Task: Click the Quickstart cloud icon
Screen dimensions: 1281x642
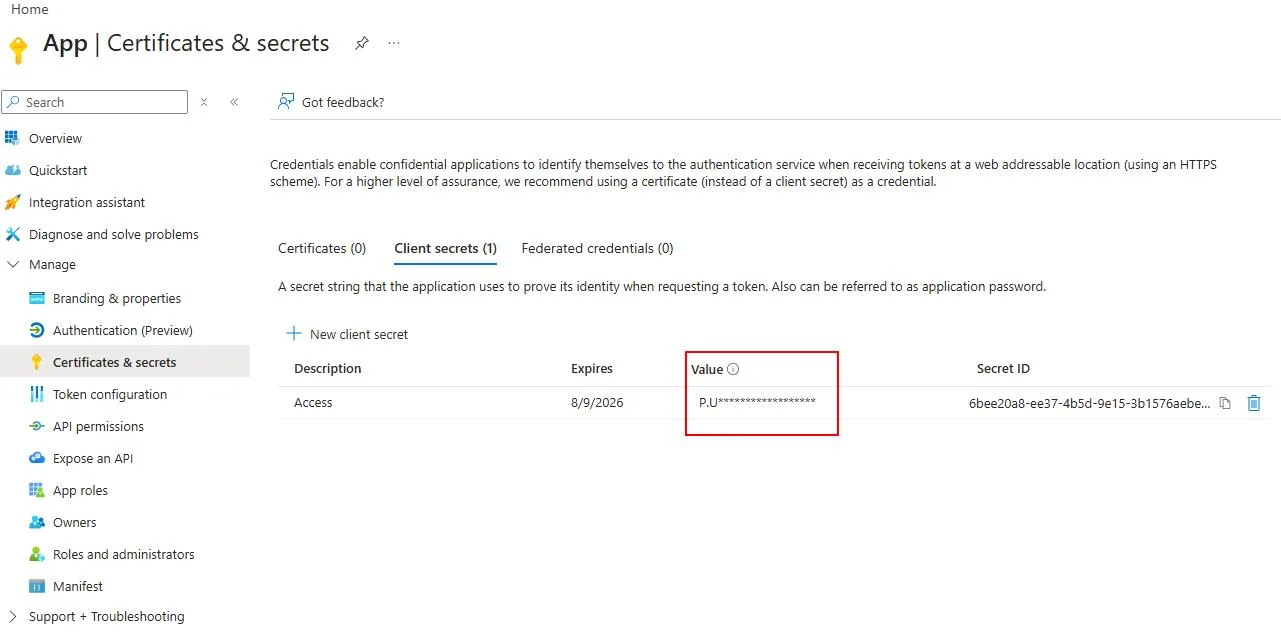Action: tap(12, 170)
